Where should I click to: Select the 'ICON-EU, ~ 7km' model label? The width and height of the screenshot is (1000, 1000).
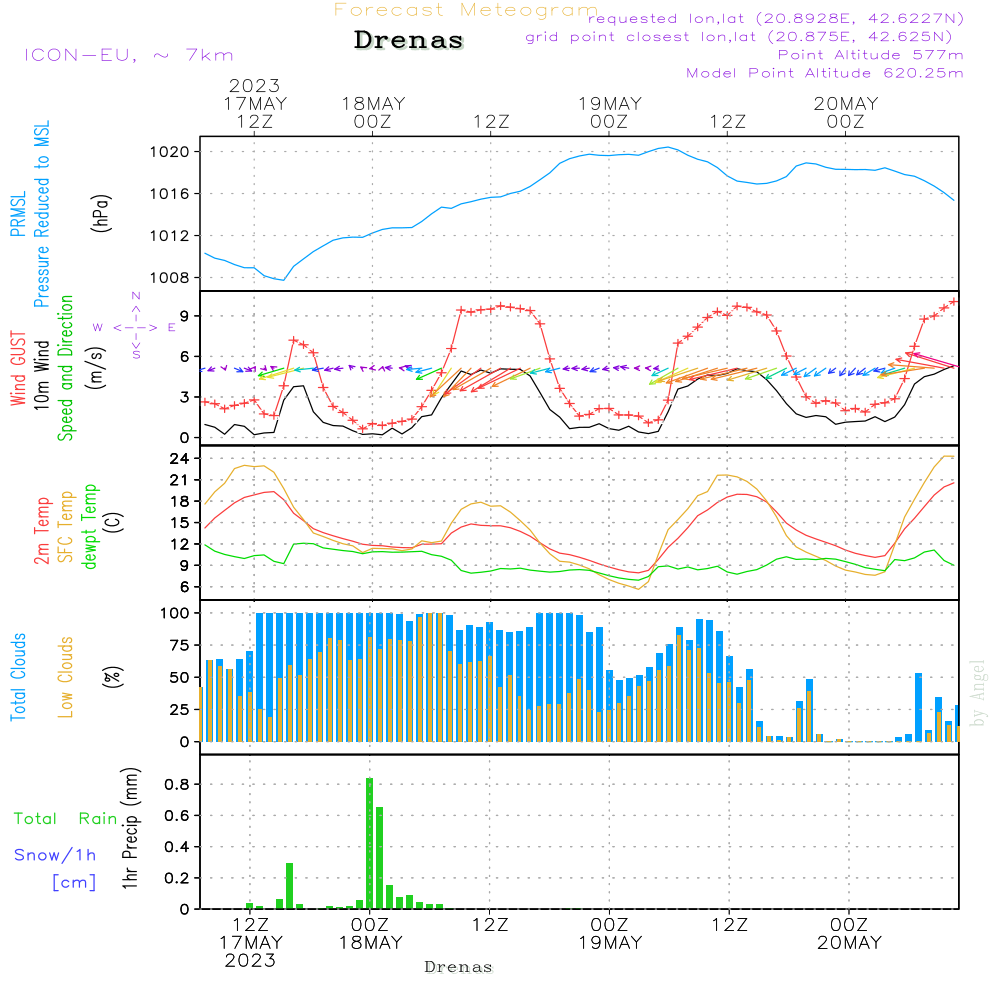(129, 55)
